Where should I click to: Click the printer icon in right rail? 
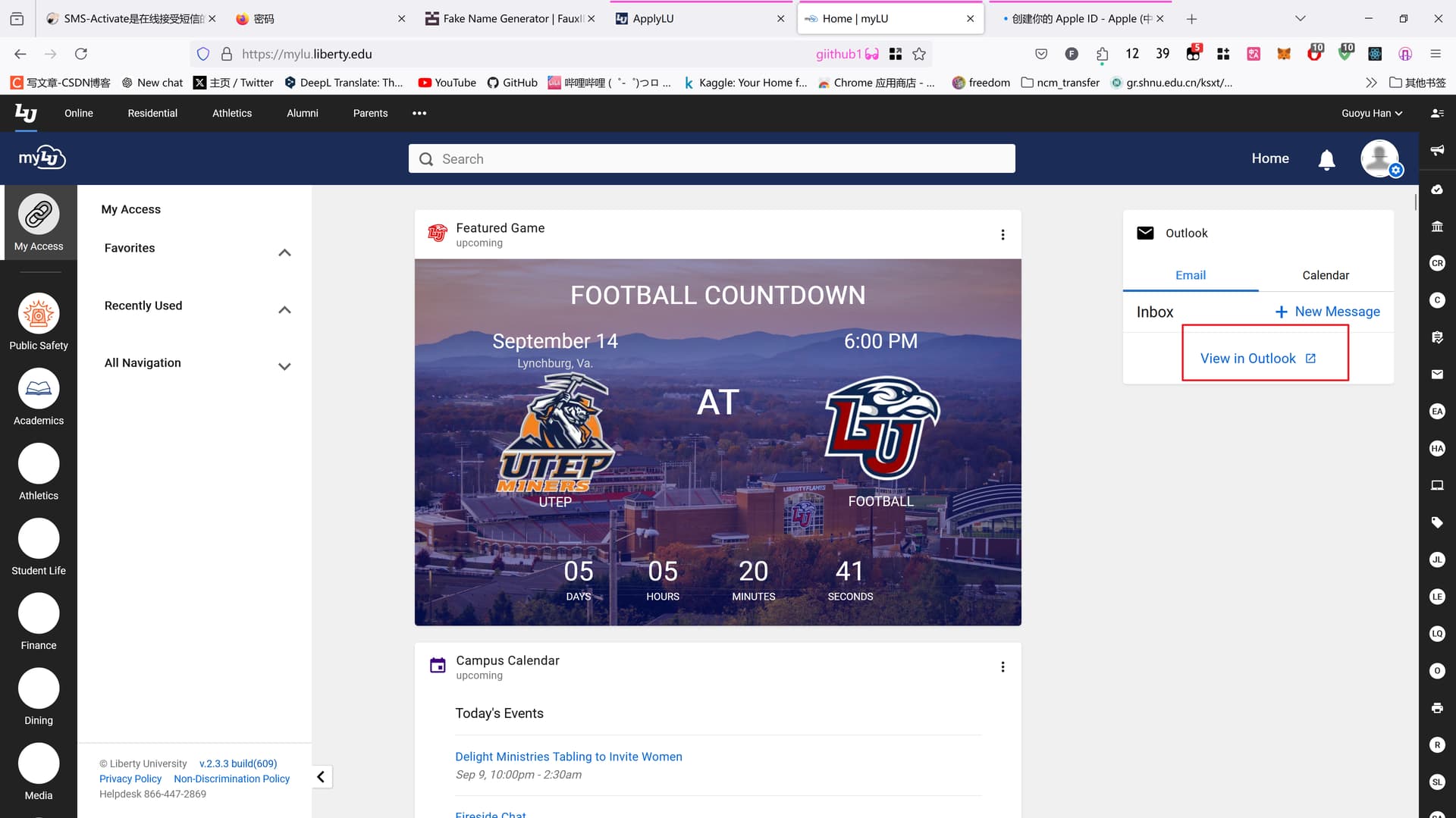point(1437,708)
